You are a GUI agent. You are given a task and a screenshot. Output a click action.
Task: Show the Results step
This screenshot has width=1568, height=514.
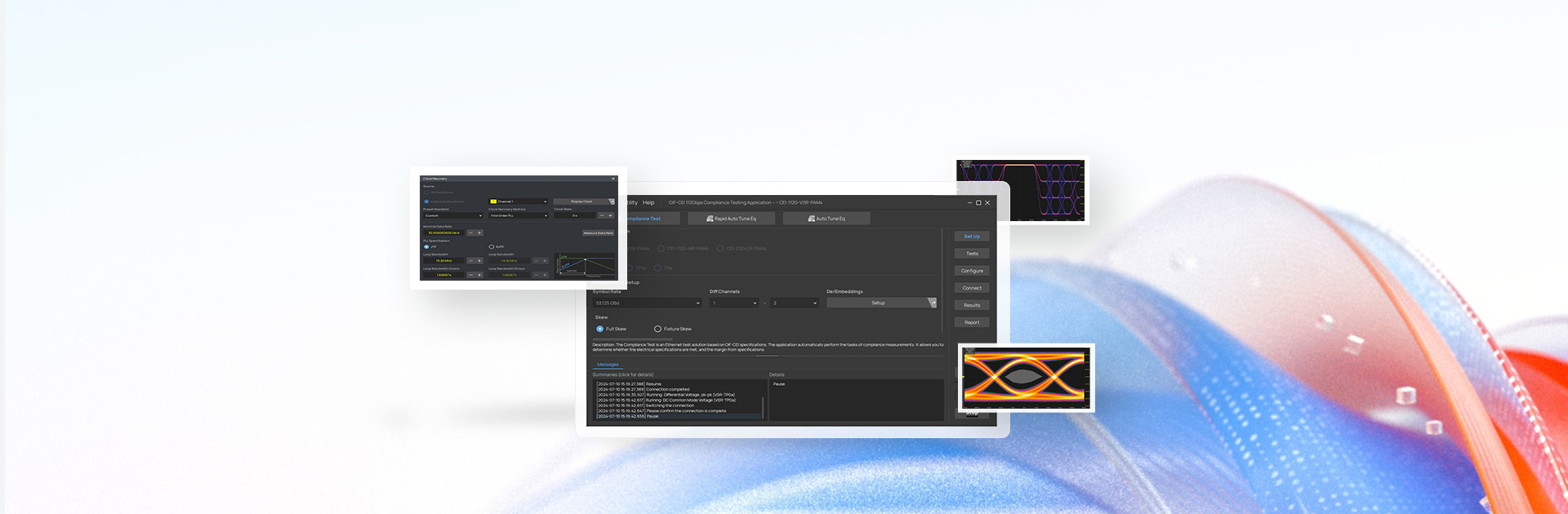point(972,305)
